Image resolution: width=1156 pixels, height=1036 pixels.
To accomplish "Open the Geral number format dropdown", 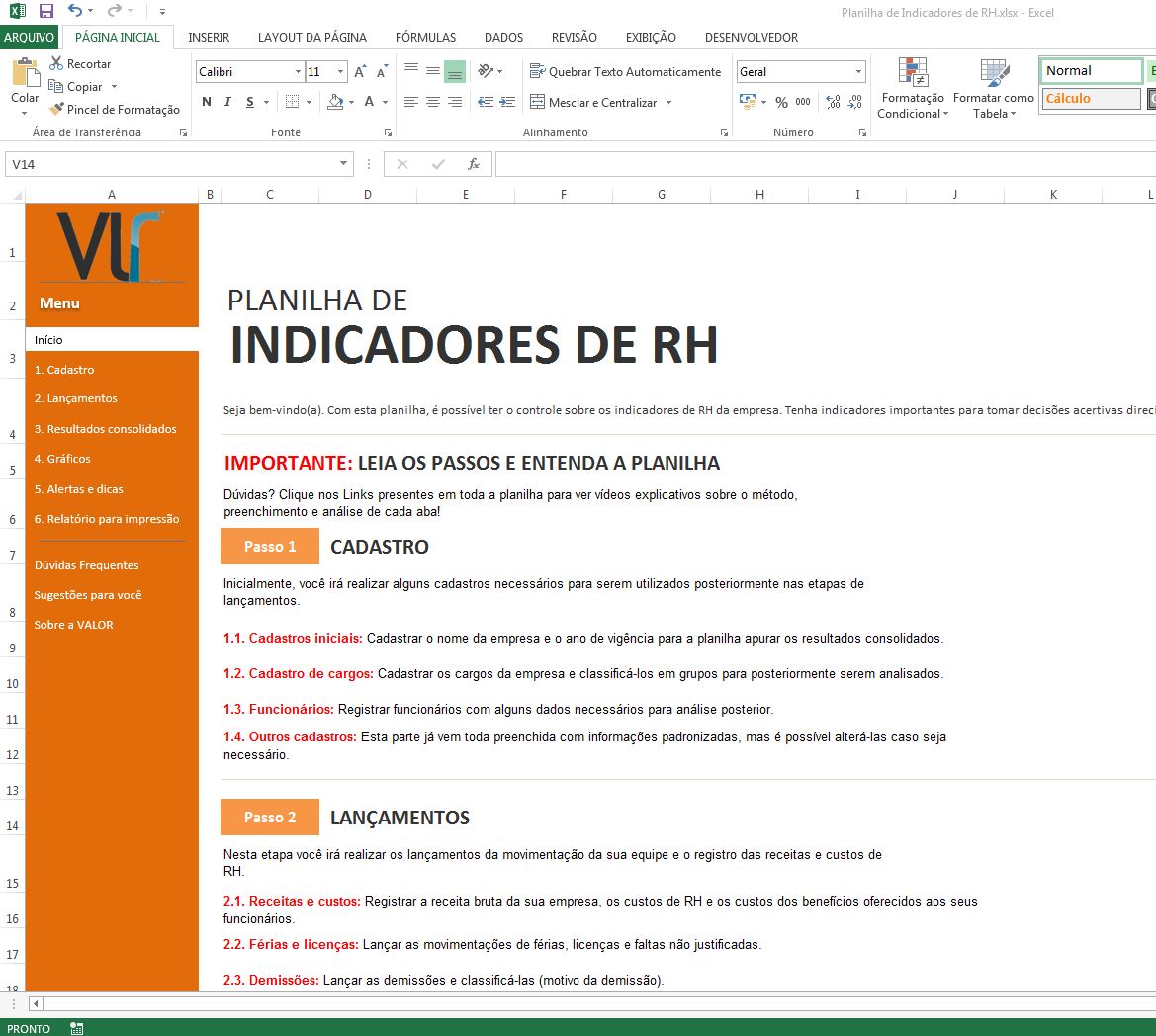I will click(x=859, y=71).
